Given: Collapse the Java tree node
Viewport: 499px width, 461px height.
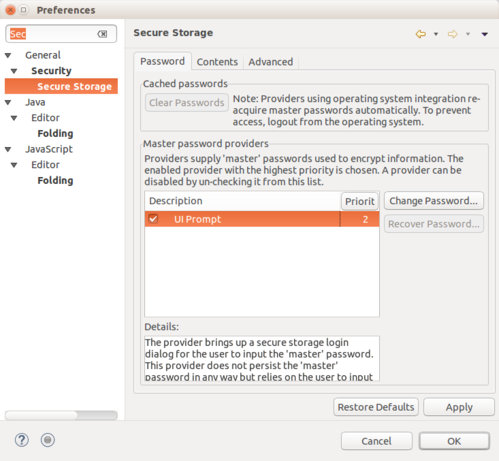Looking at the screenshot, I should [x=8, y=102].
